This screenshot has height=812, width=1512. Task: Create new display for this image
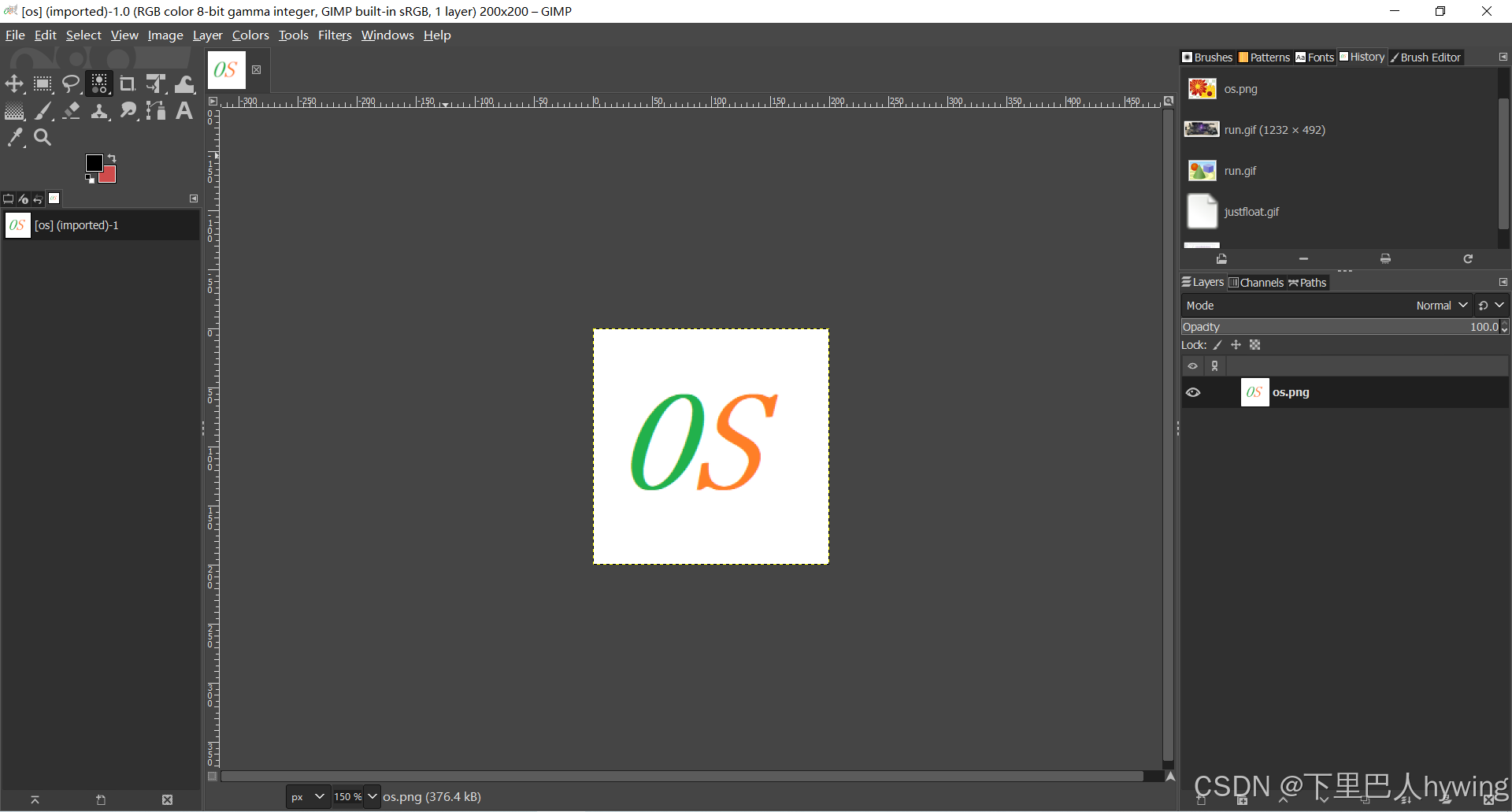101,800
